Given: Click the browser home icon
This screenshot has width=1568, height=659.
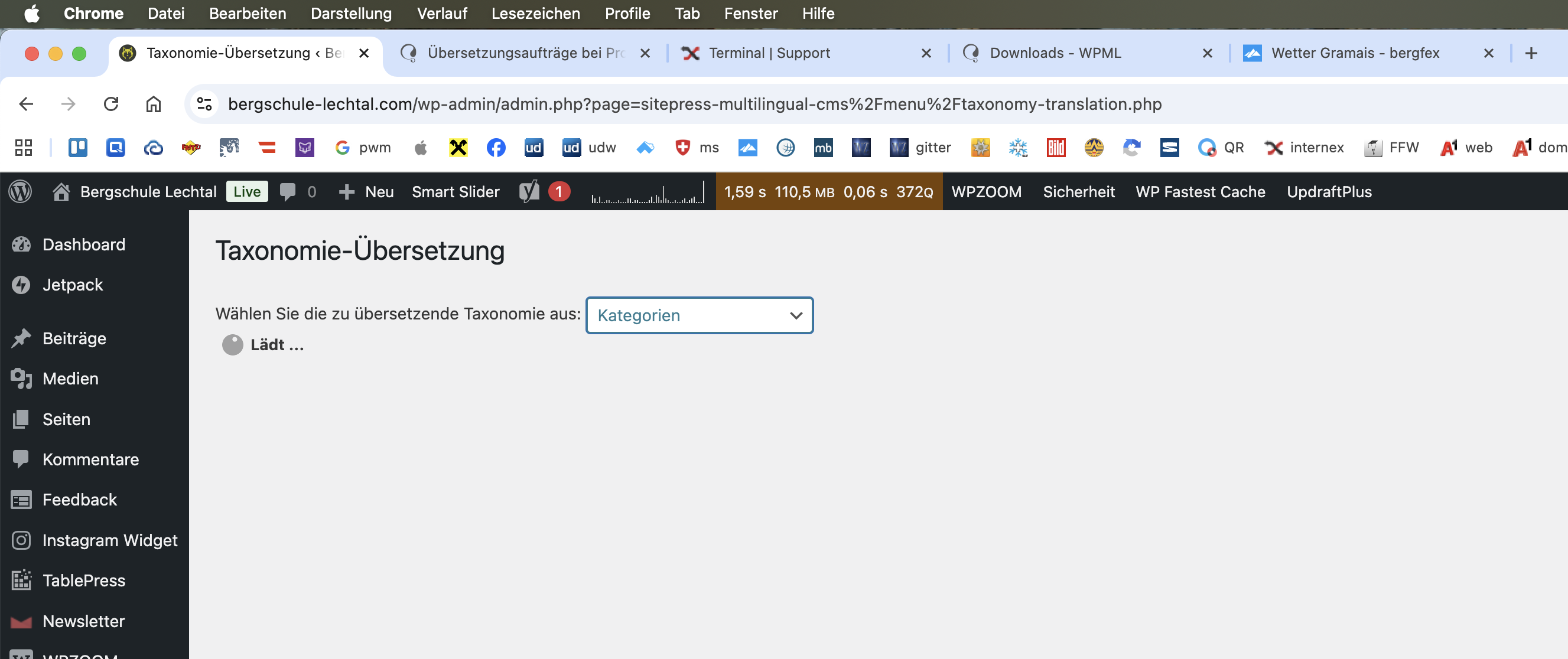Looking at the screenshot, I should pyautogui.click(x=153, y=104).
